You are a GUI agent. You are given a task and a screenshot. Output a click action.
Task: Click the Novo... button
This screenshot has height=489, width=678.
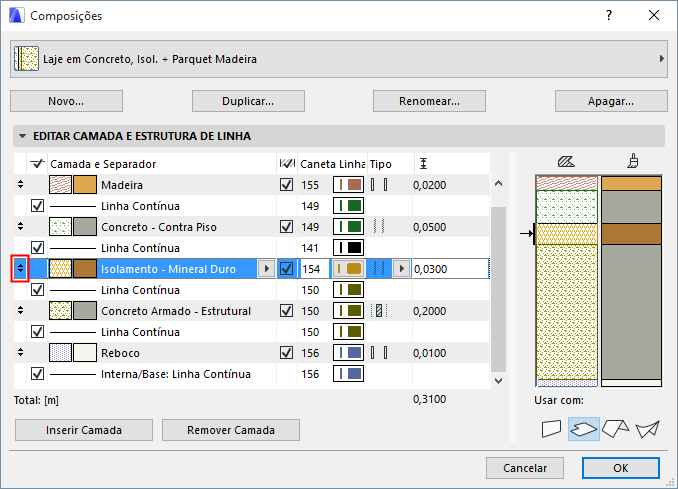click(x=66, y=101)
